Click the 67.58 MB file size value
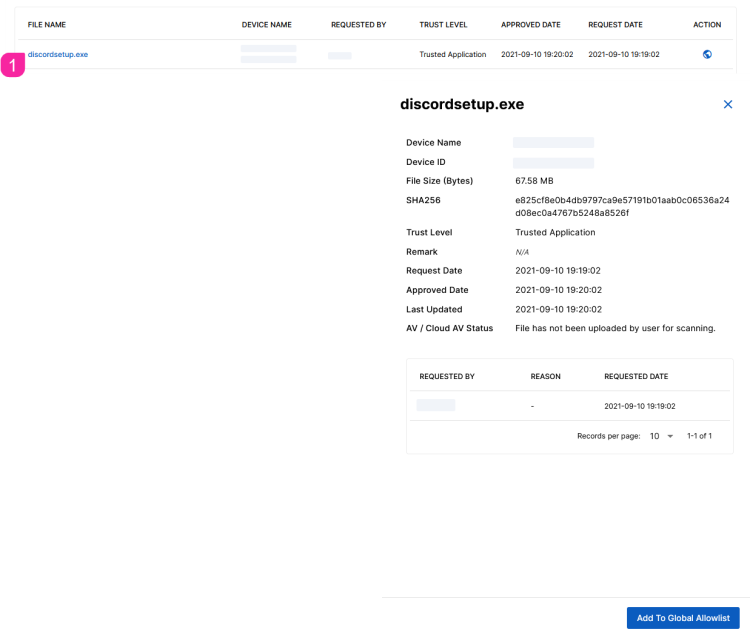This screenshot has height=638, width=750. pos(534,181)
